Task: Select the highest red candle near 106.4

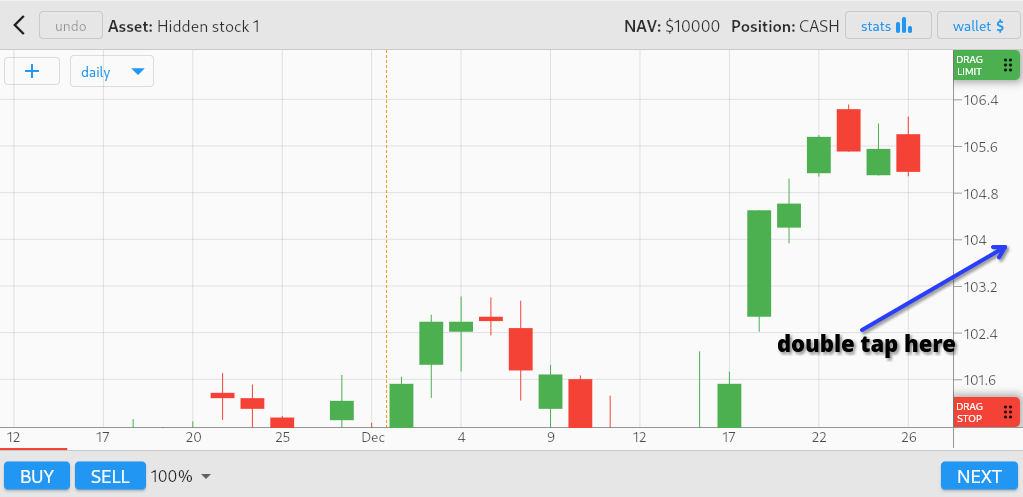Action: 849,130
